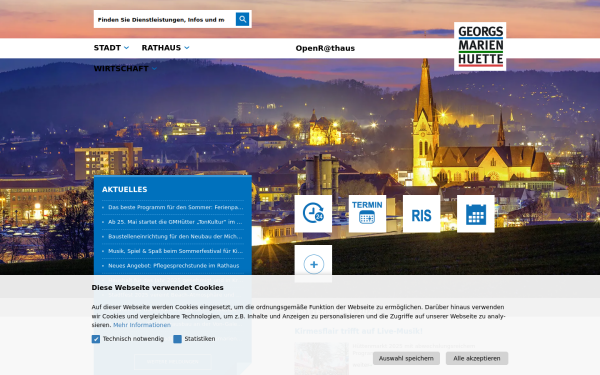The height and width of the screenshot is (375, 600).
Task: Open the RIS council information tile
Action: coord(421,214)
